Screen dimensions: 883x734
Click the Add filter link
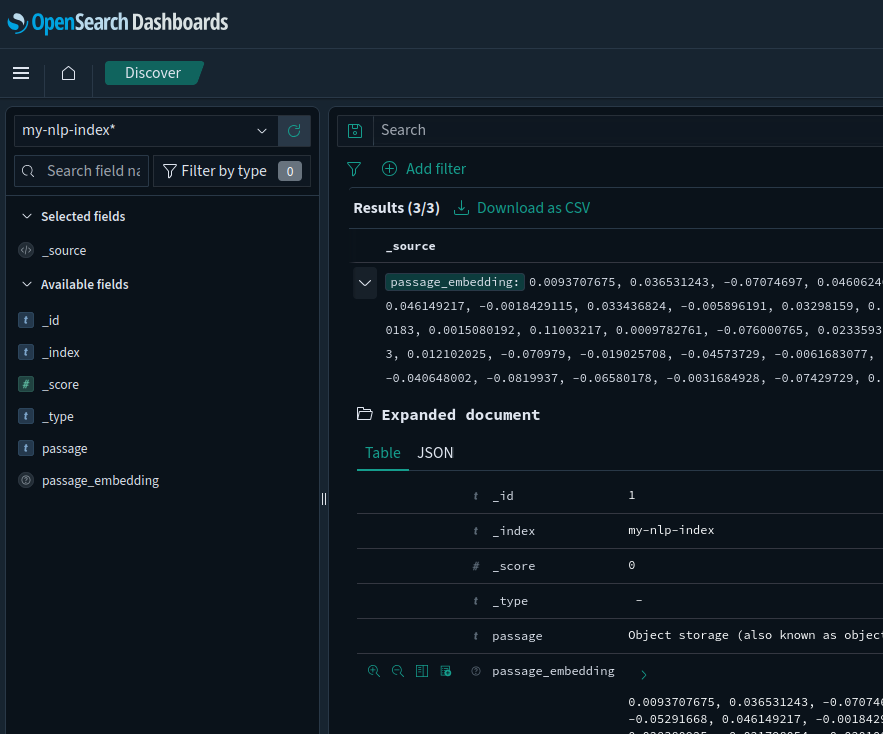(x=424, y=169)
